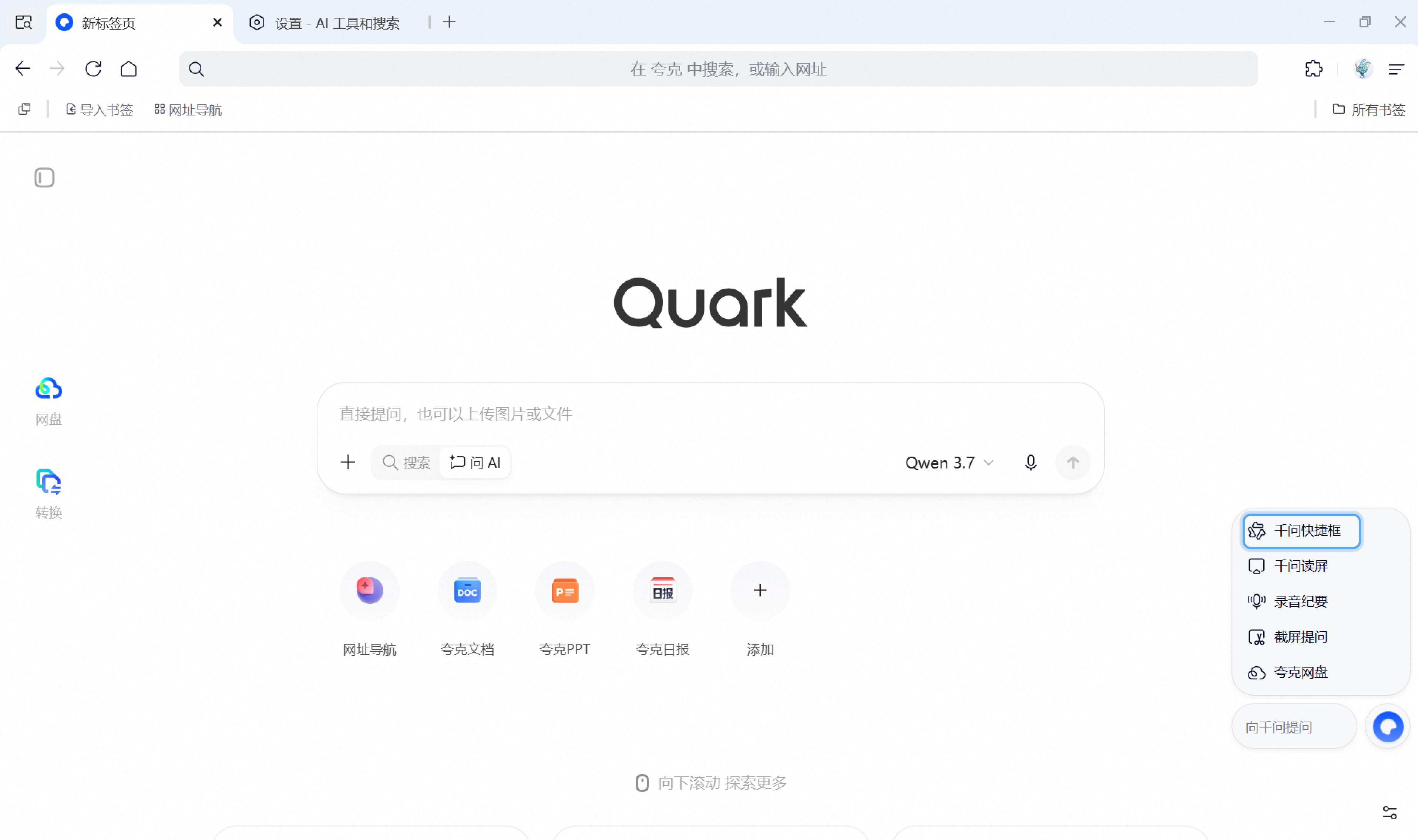Toggle the sidebar panel icon

44,178
